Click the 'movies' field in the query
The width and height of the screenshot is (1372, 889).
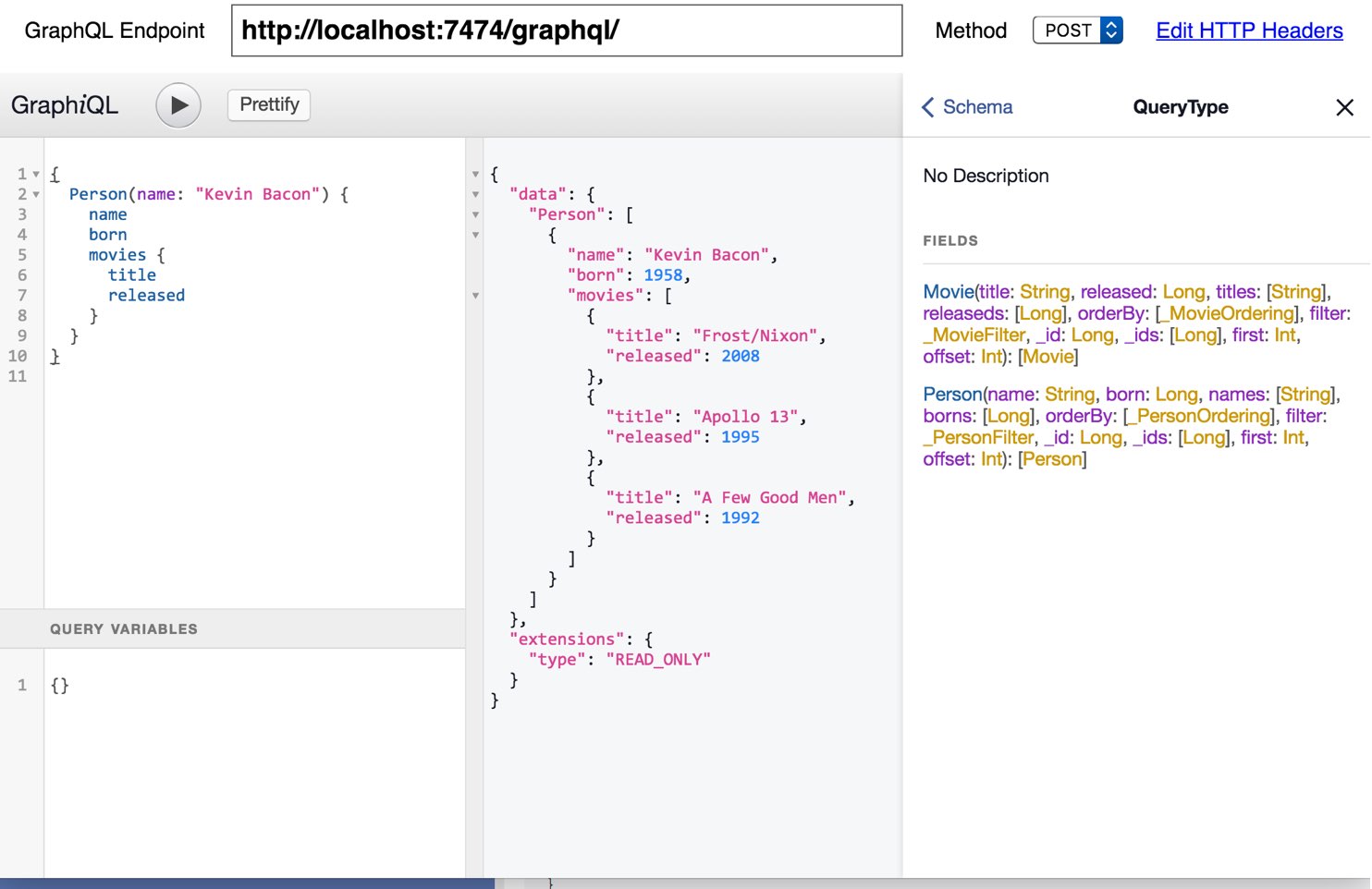click(117, 255)
